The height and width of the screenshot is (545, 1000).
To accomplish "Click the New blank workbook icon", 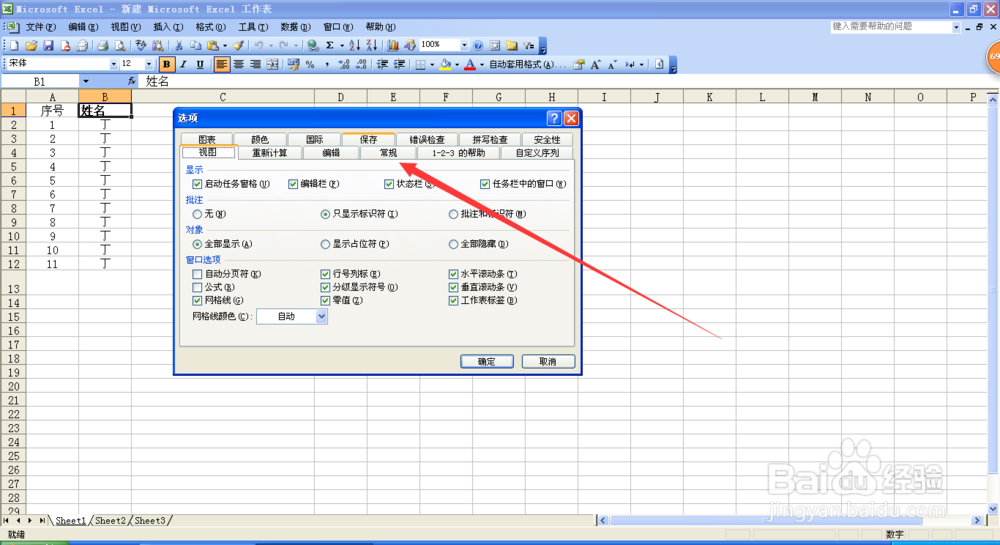I will point(14,45).
